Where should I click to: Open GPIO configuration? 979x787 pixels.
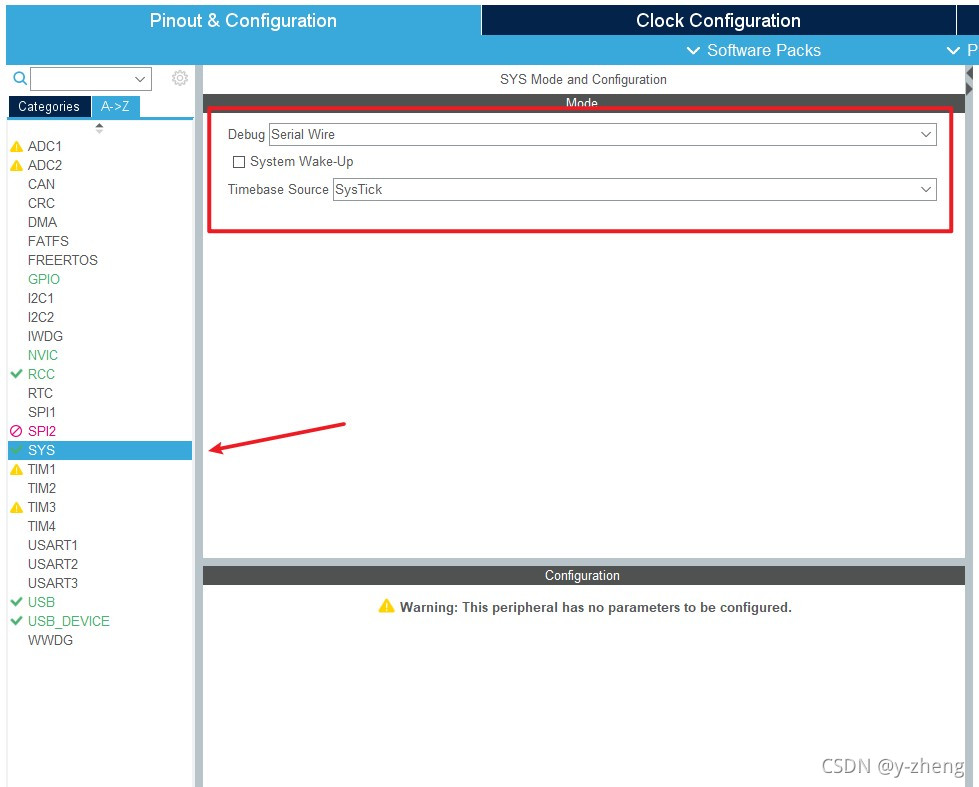coord(44,279)
